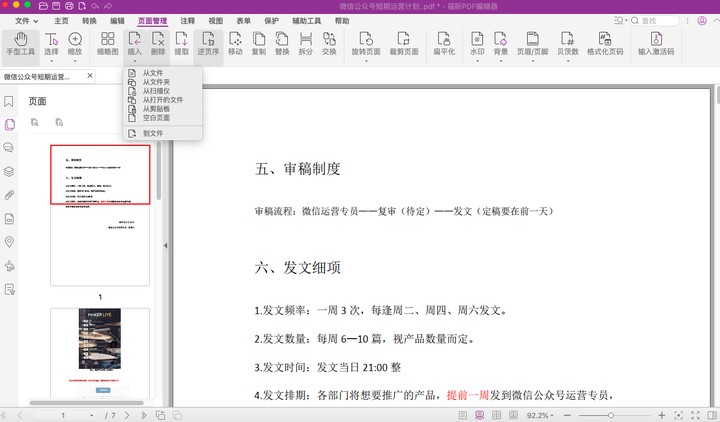Open the page number dropdown in the status bar
The height and width of the screenshot is (422, 720).
[92, 415]
